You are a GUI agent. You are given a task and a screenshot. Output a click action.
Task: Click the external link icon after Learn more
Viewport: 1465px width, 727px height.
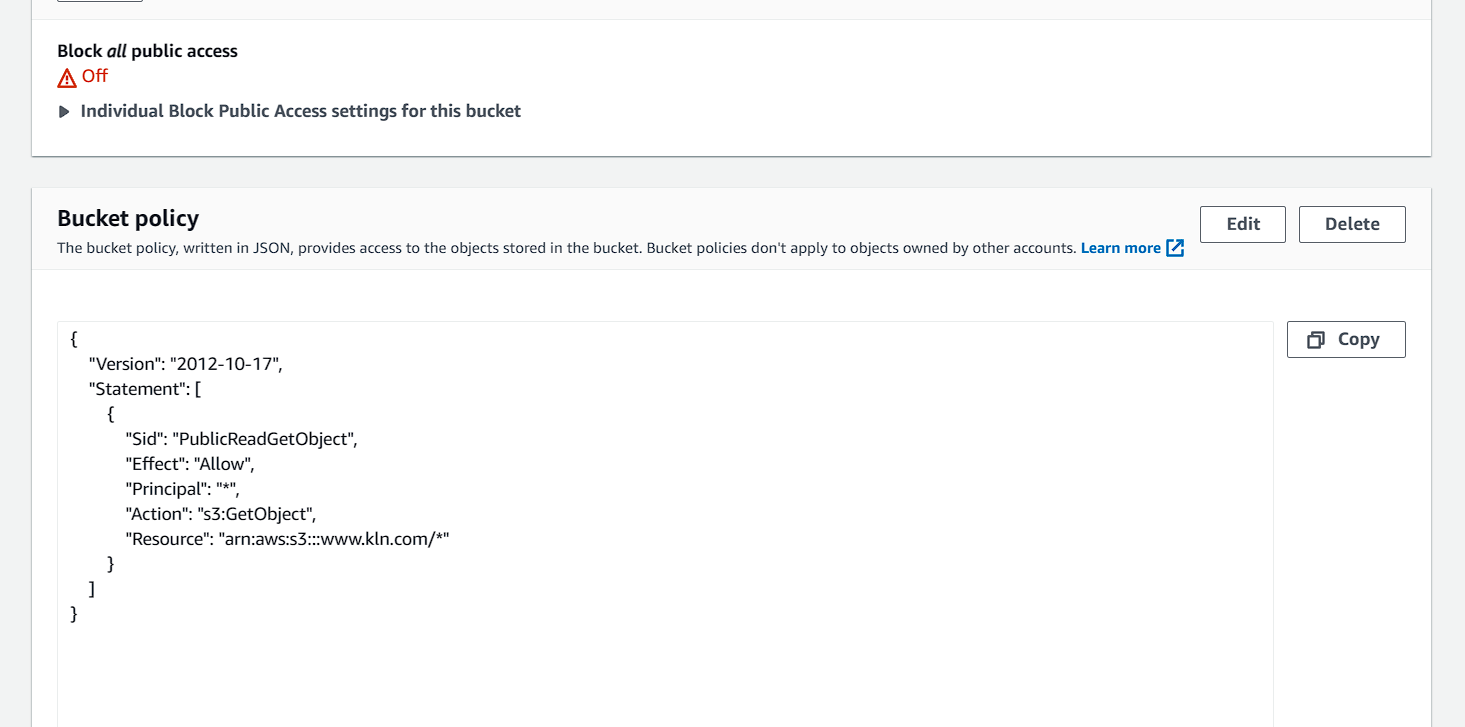[1176, 247]
